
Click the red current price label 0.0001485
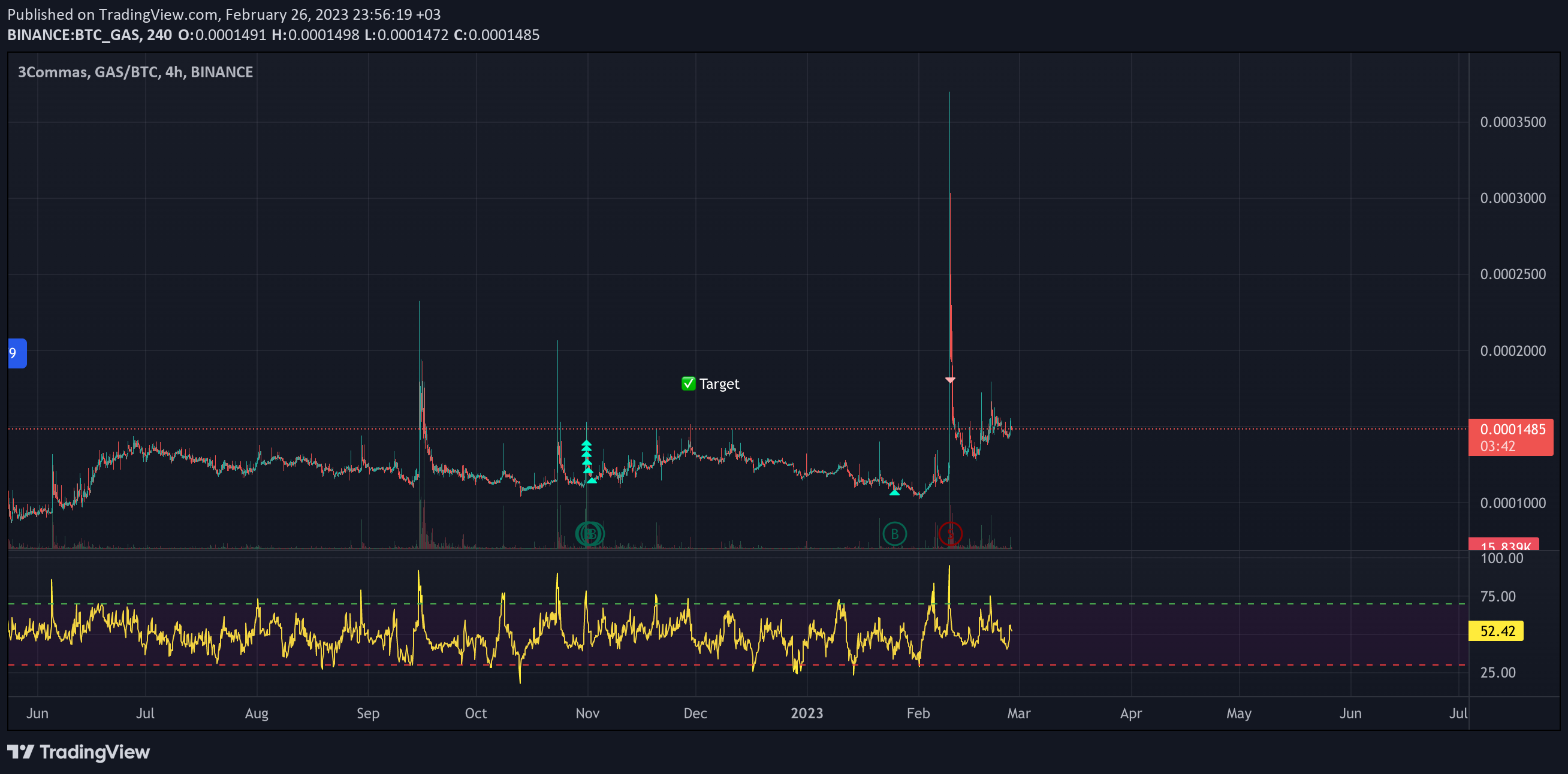pos(1511,437)
